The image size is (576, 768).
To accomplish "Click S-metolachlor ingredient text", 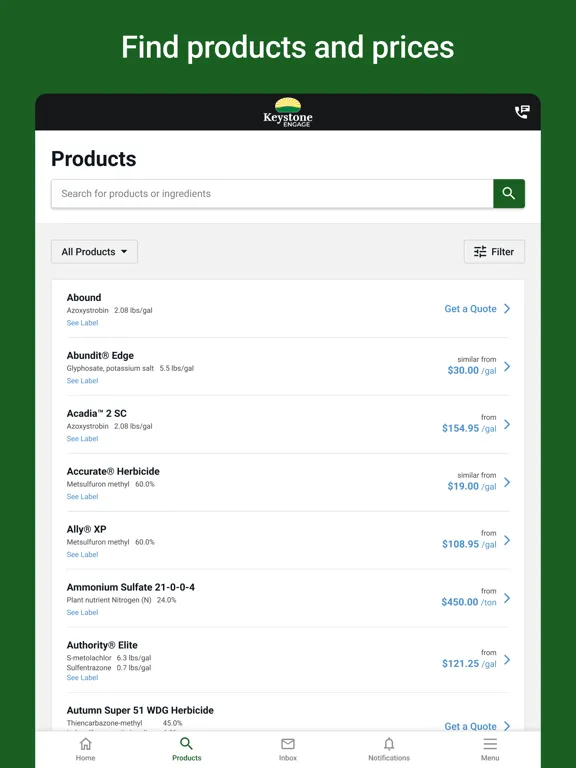I will [89, 657].
